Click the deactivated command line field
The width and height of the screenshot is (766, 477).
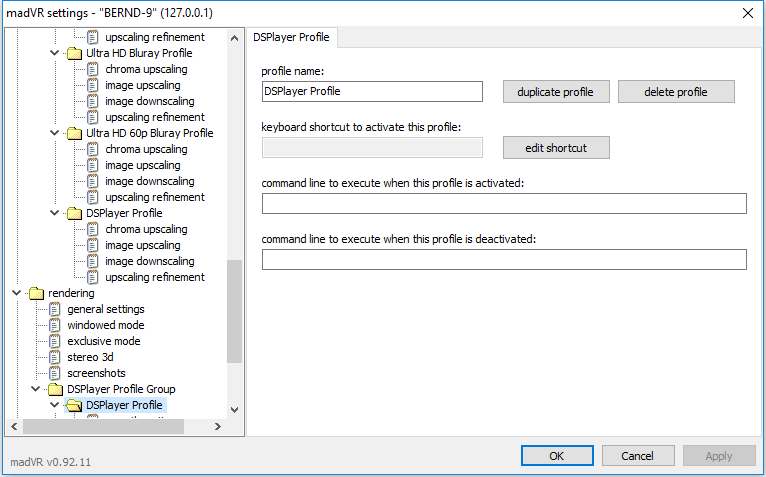tap(504, 260)
